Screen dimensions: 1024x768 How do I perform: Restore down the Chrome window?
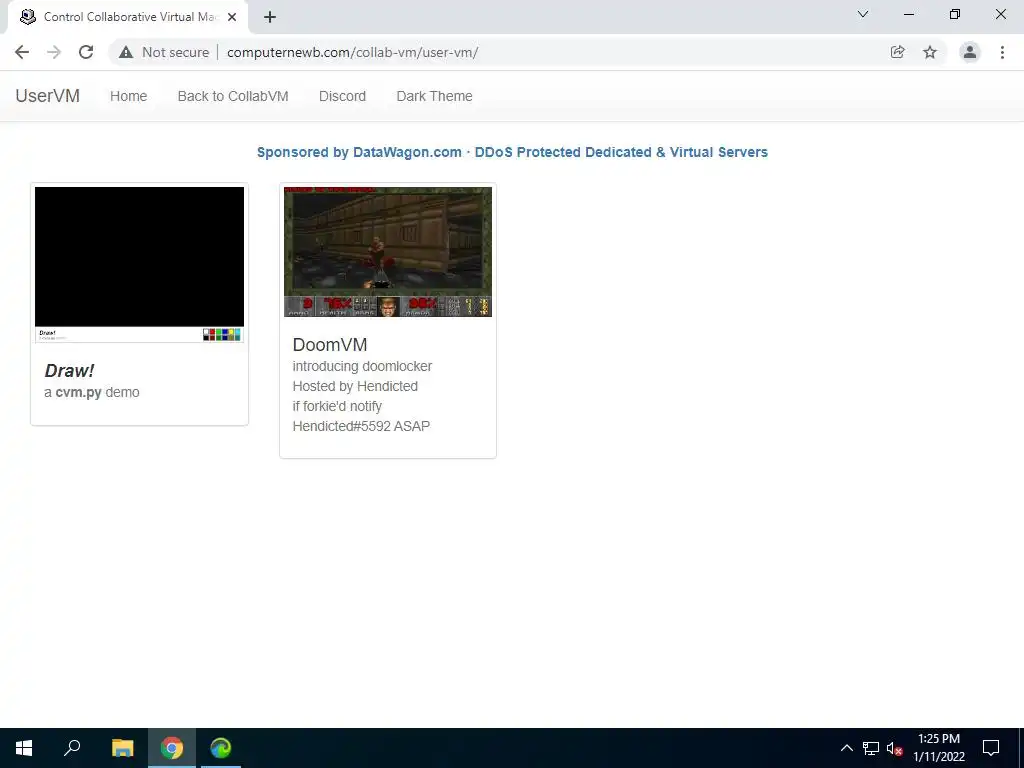coord(955,14)
